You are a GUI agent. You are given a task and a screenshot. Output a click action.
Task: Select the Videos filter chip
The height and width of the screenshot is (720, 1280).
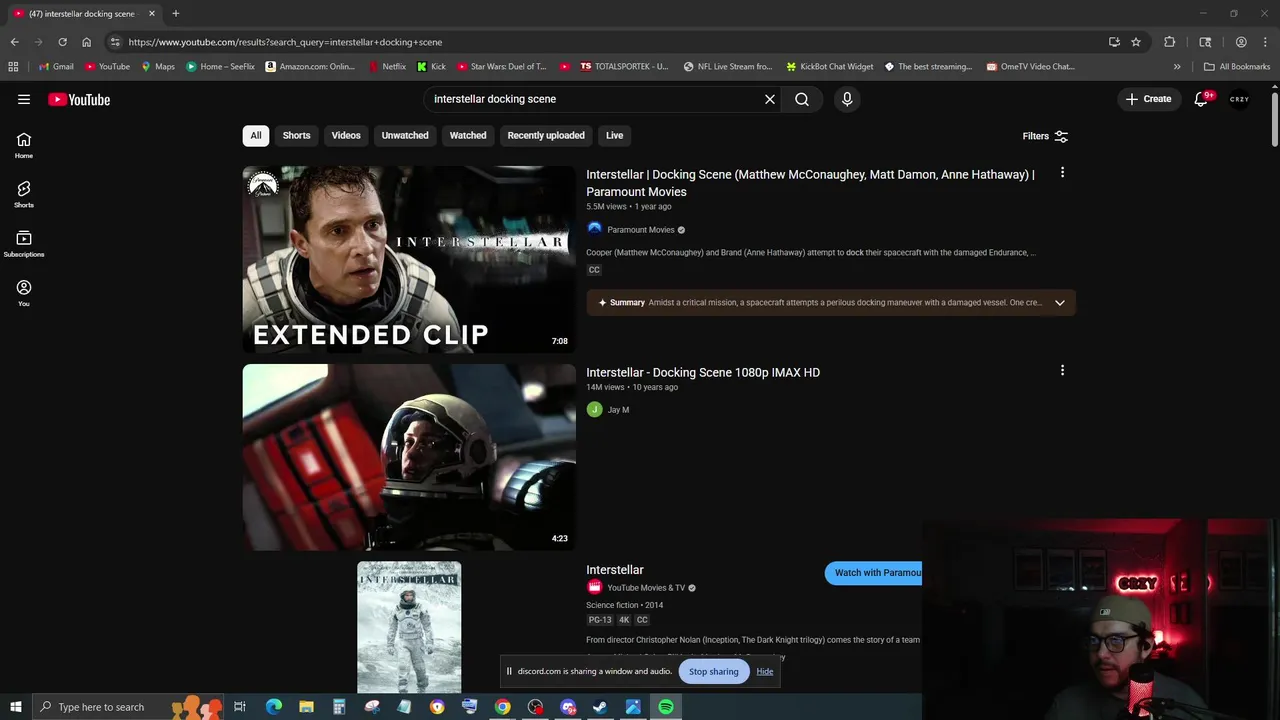coord(346,136)
